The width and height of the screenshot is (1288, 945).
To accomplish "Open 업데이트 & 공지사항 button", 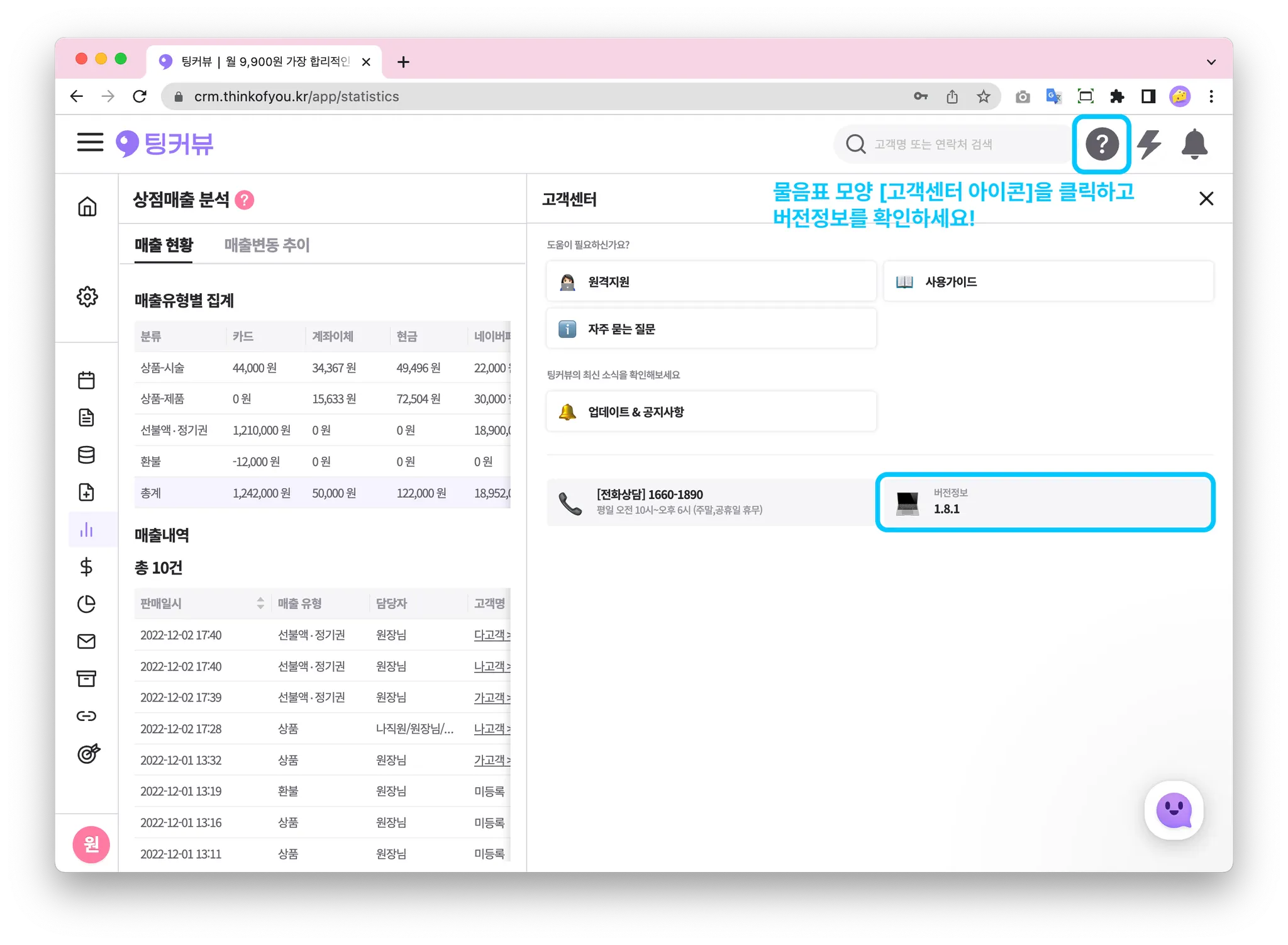I will click(711, 412).
